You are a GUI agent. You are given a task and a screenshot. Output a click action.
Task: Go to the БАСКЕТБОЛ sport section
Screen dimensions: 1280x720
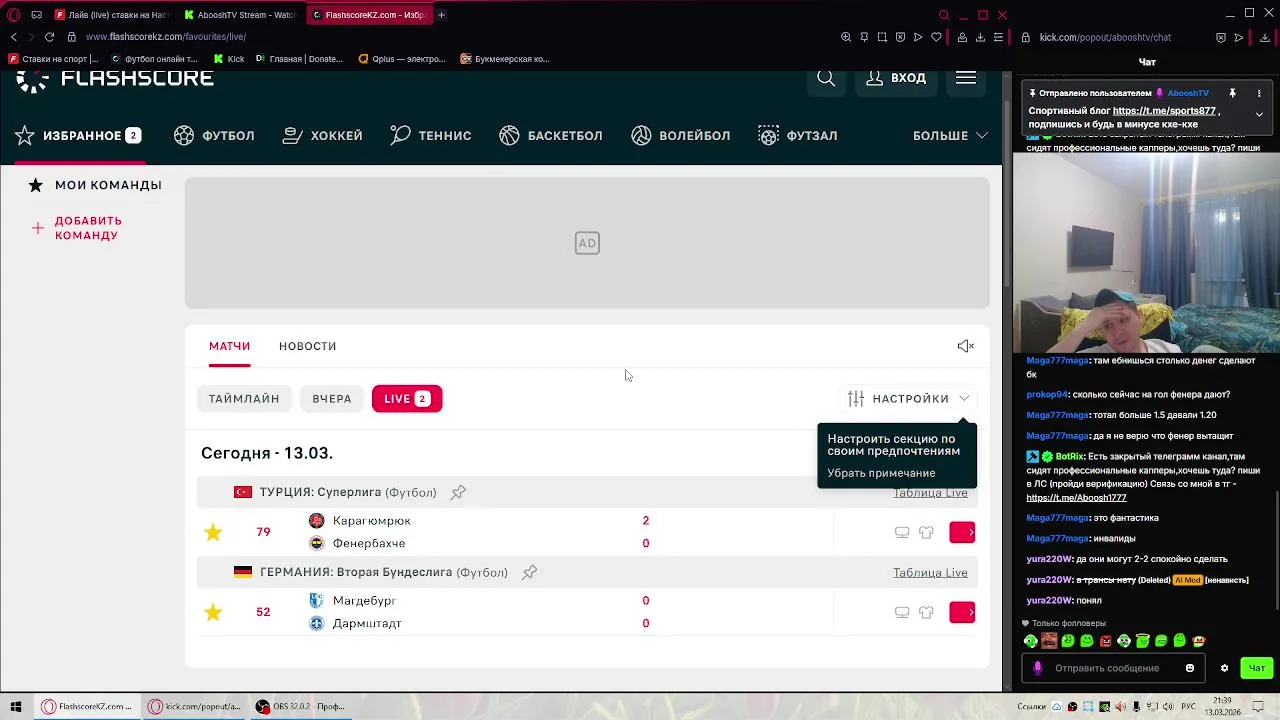[x=551, y=136]
